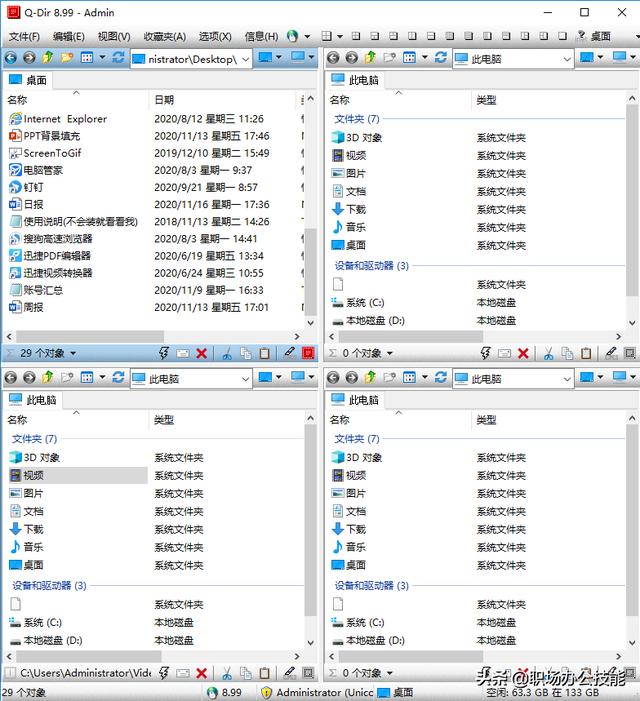Select 电脑管家 in the desktop list

click(36, 170)
